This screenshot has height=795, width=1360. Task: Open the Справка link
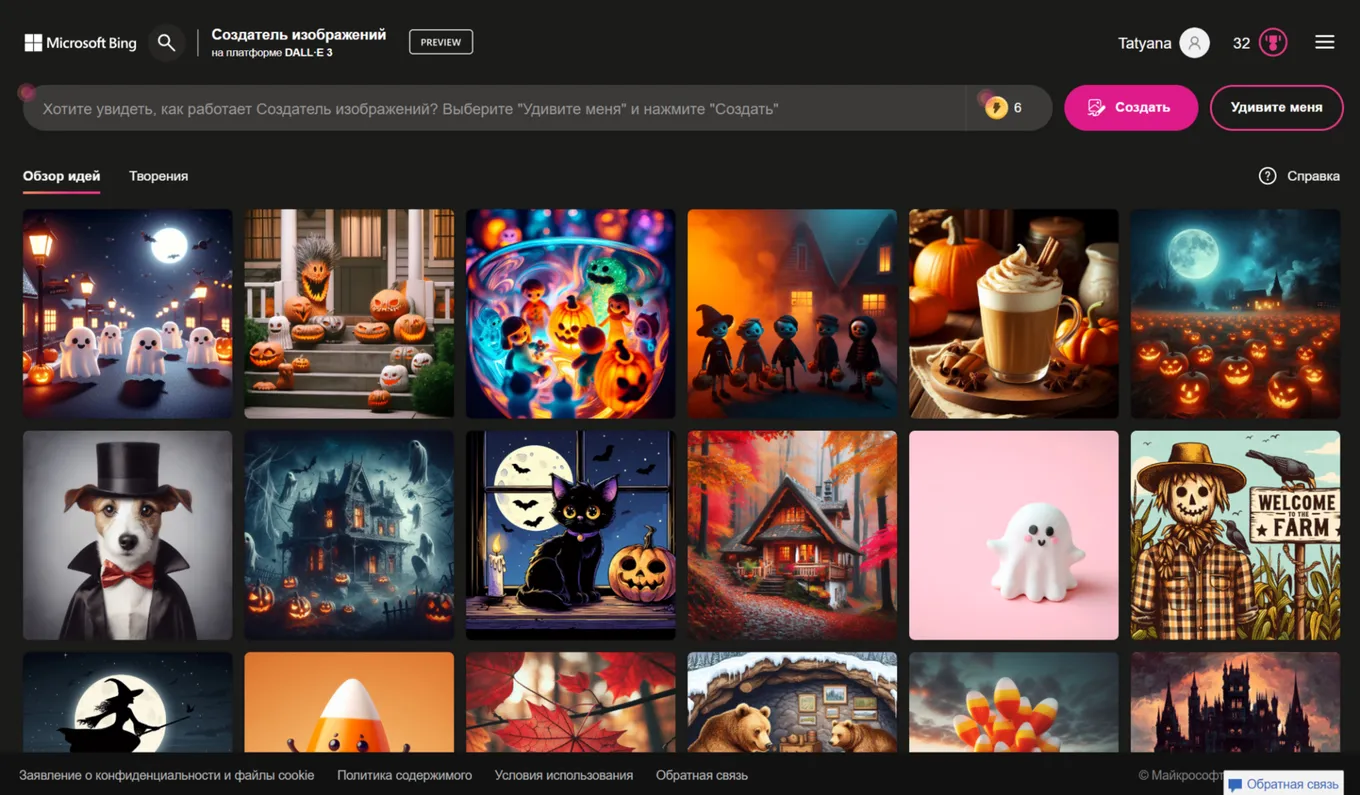[1313, 176]
